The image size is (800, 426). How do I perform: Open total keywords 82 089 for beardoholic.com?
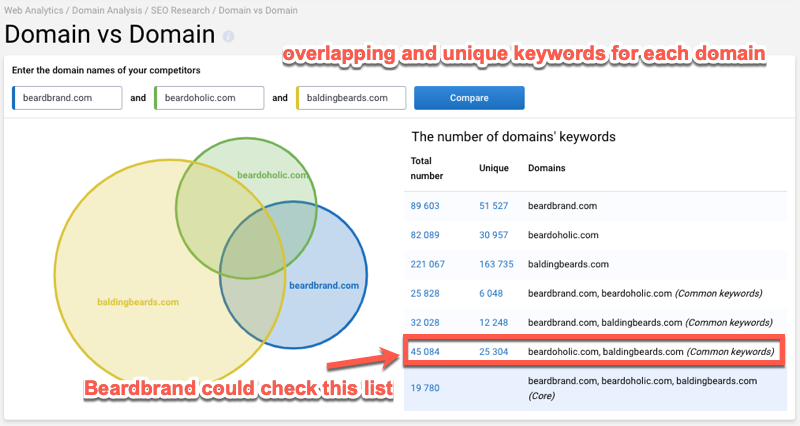(x=425, y=235)
